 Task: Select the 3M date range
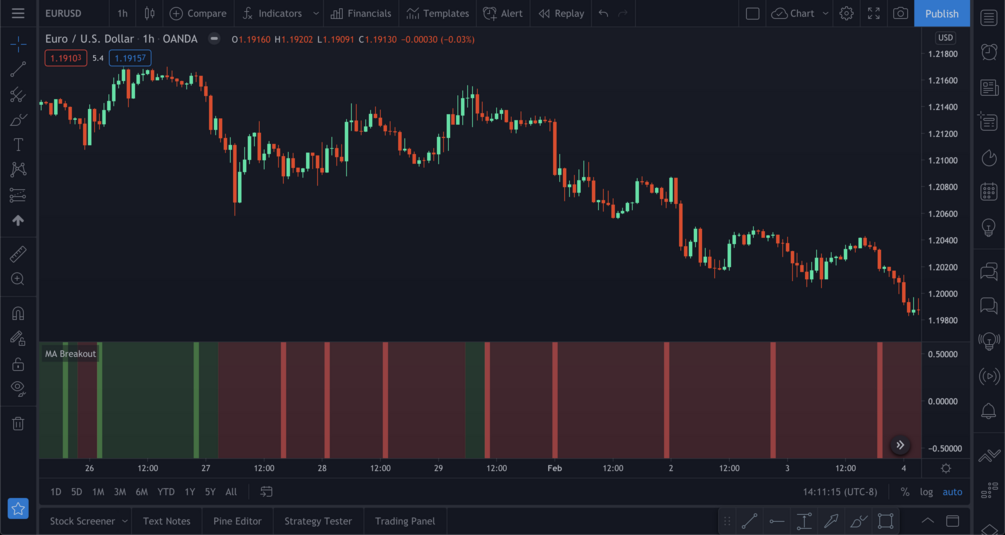tap(120, 492)
